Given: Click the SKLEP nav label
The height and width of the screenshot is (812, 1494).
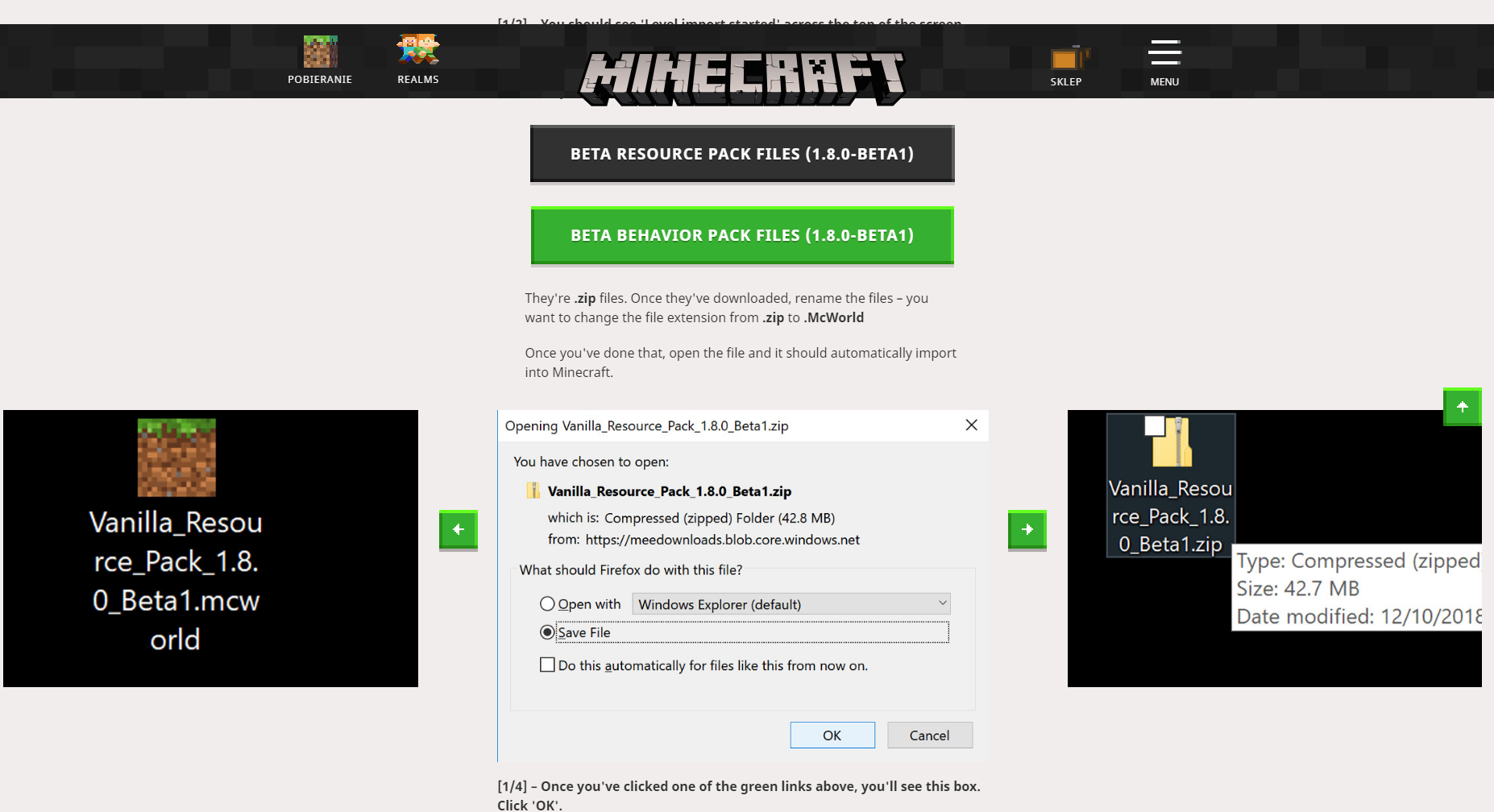Looking at the screenshot, I should [1066, 82].
